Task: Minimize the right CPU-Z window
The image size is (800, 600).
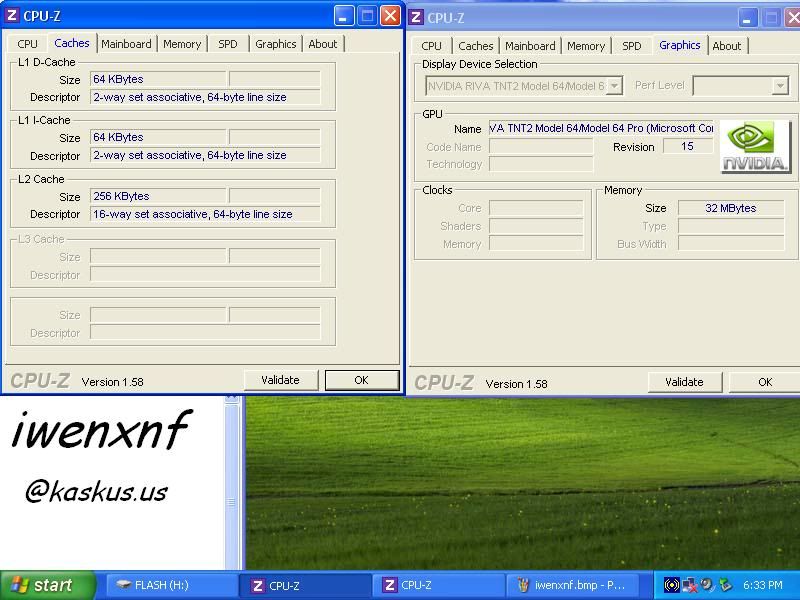Action: coord(748,18)
